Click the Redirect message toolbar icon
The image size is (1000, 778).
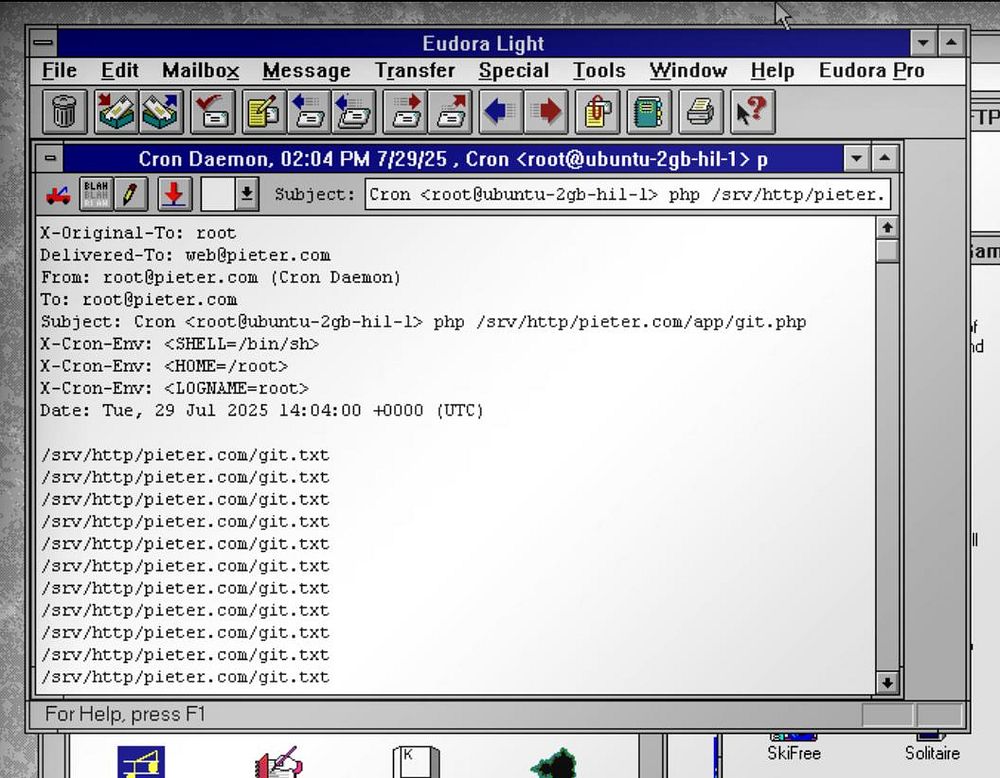pyautogui.click(x=450, y=112)
